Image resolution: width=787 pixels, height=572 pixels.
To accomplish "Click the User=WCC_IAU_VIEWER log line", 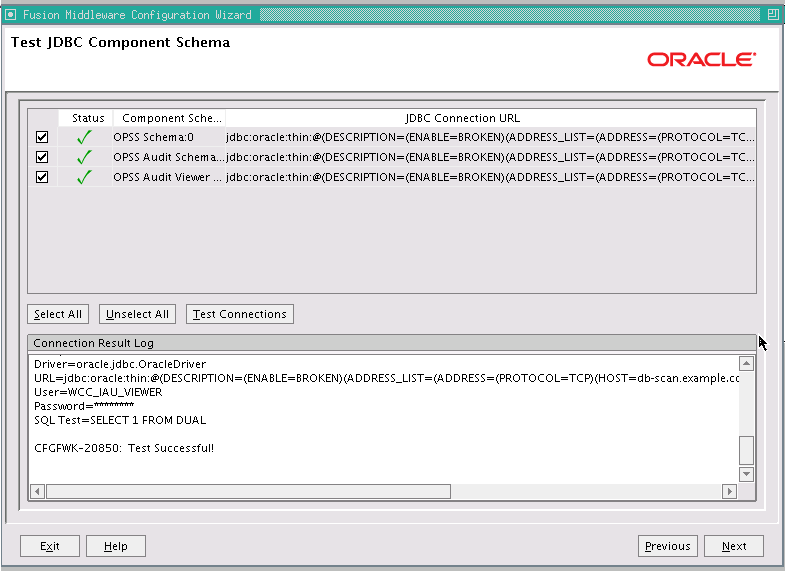I will [x=98, y=392].
